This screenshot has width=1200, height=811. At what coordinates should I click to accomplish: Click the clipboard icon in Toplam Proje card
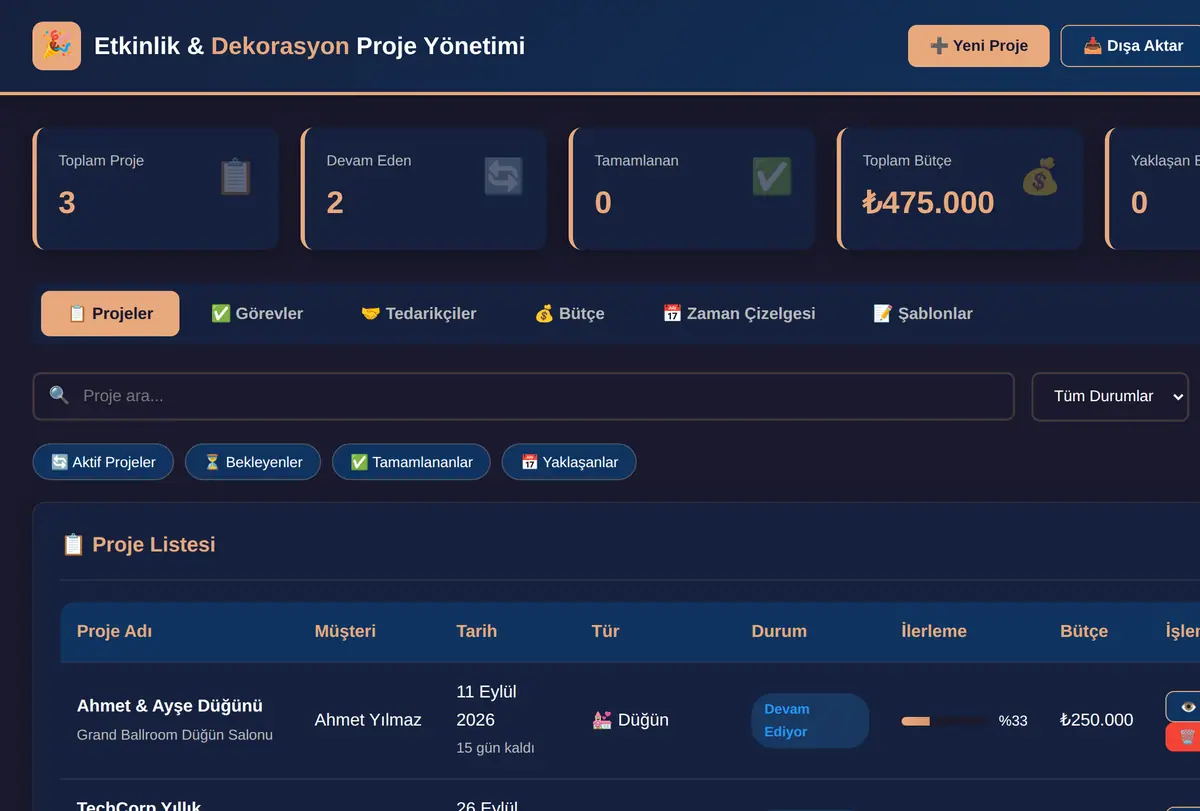pos(236,177)
